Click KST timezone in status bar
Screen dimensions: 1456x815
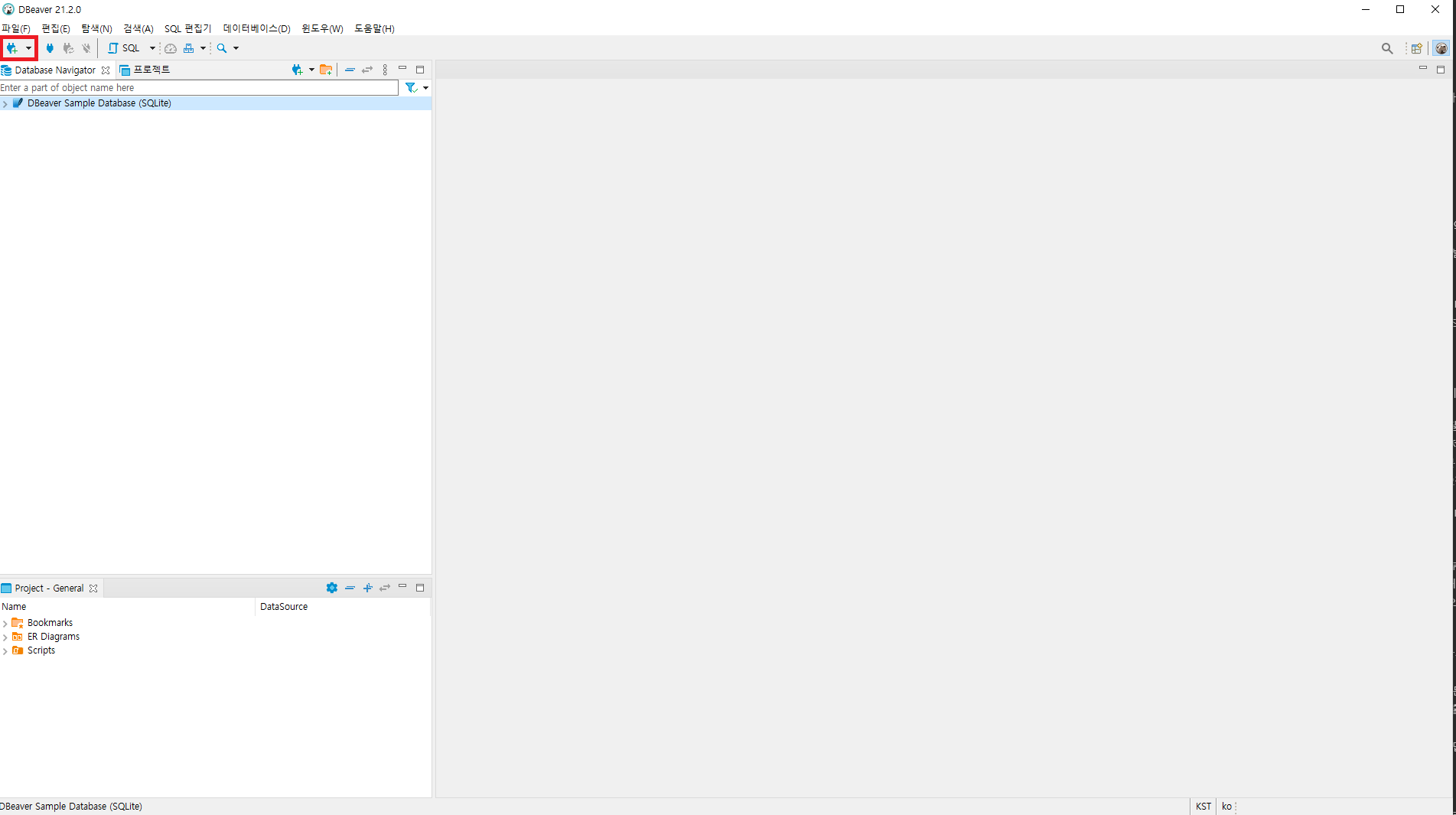[x=1204, y=807]
